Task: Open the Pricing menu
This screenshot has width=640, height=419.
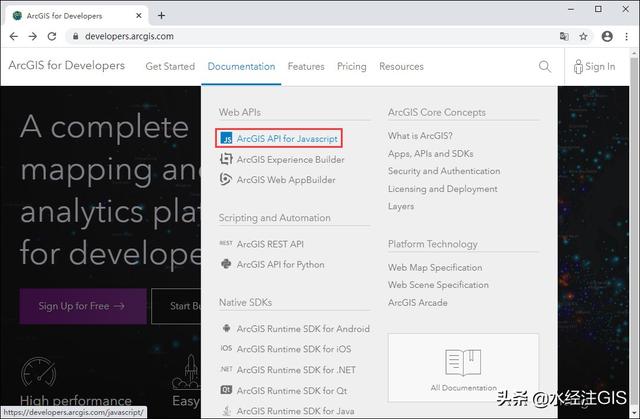Action: tap(351, 67)
